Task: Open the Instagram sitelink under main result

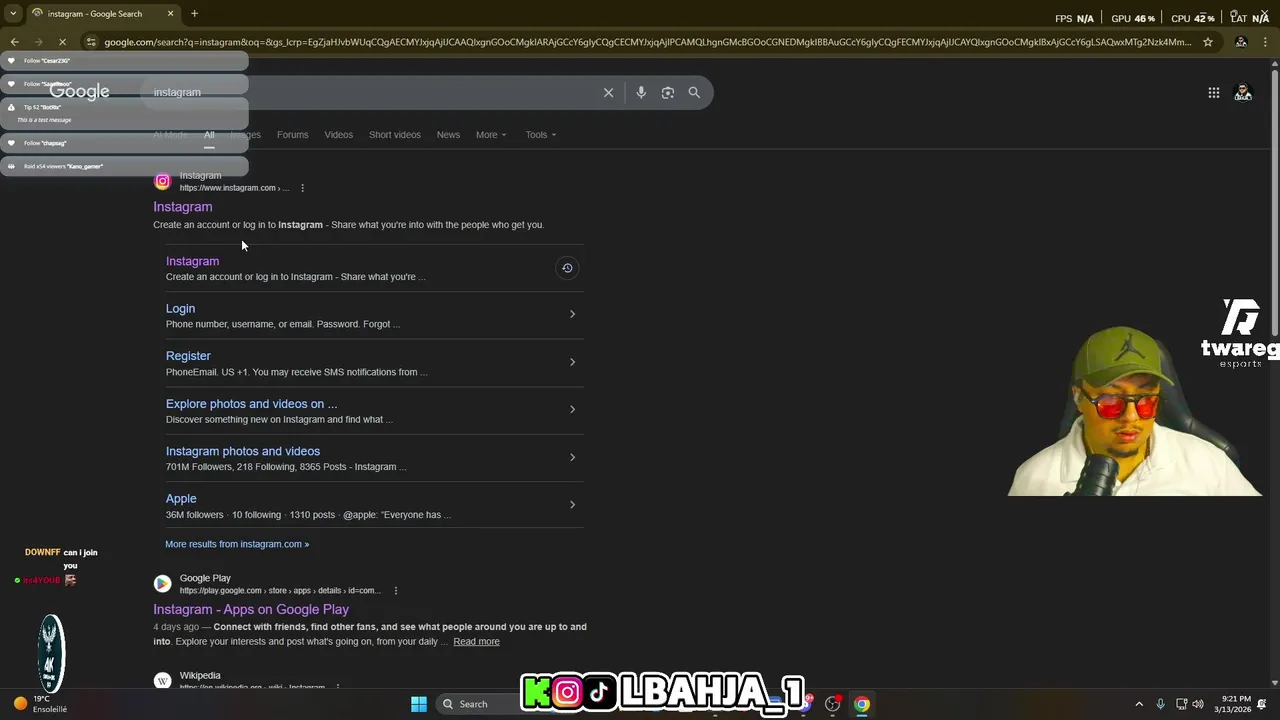Action: point(192,261)
